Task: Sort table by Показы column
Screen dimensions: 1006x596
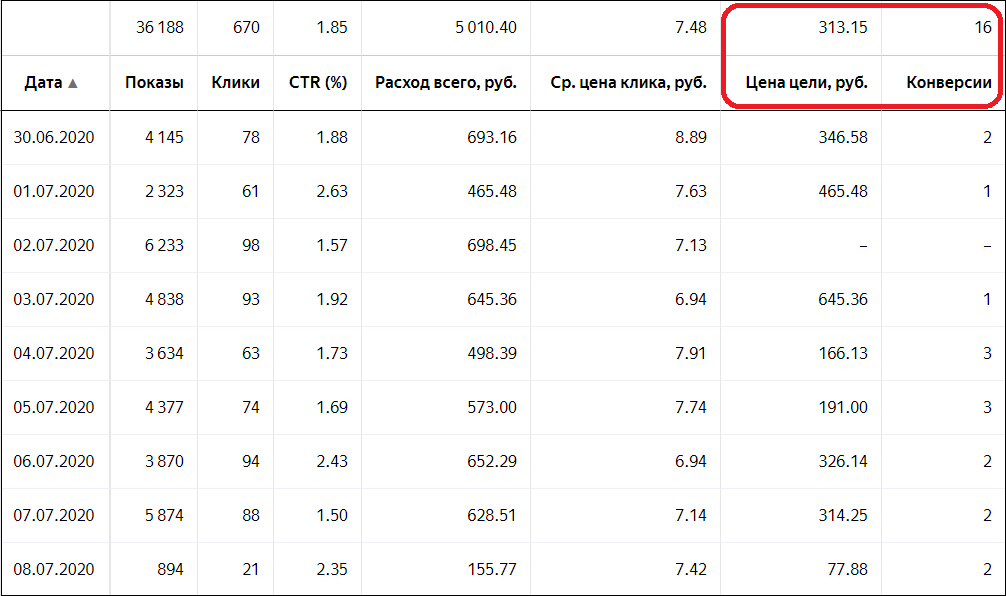Action: [x=154, y=83]
